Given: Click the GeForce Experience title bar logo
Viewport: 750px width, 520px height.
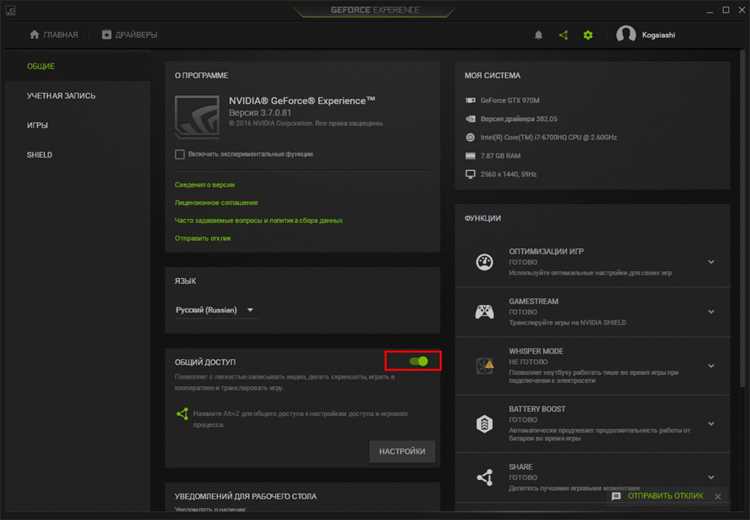Looking at the screenshot, I should pyautogui.click(x=11, y=11).
